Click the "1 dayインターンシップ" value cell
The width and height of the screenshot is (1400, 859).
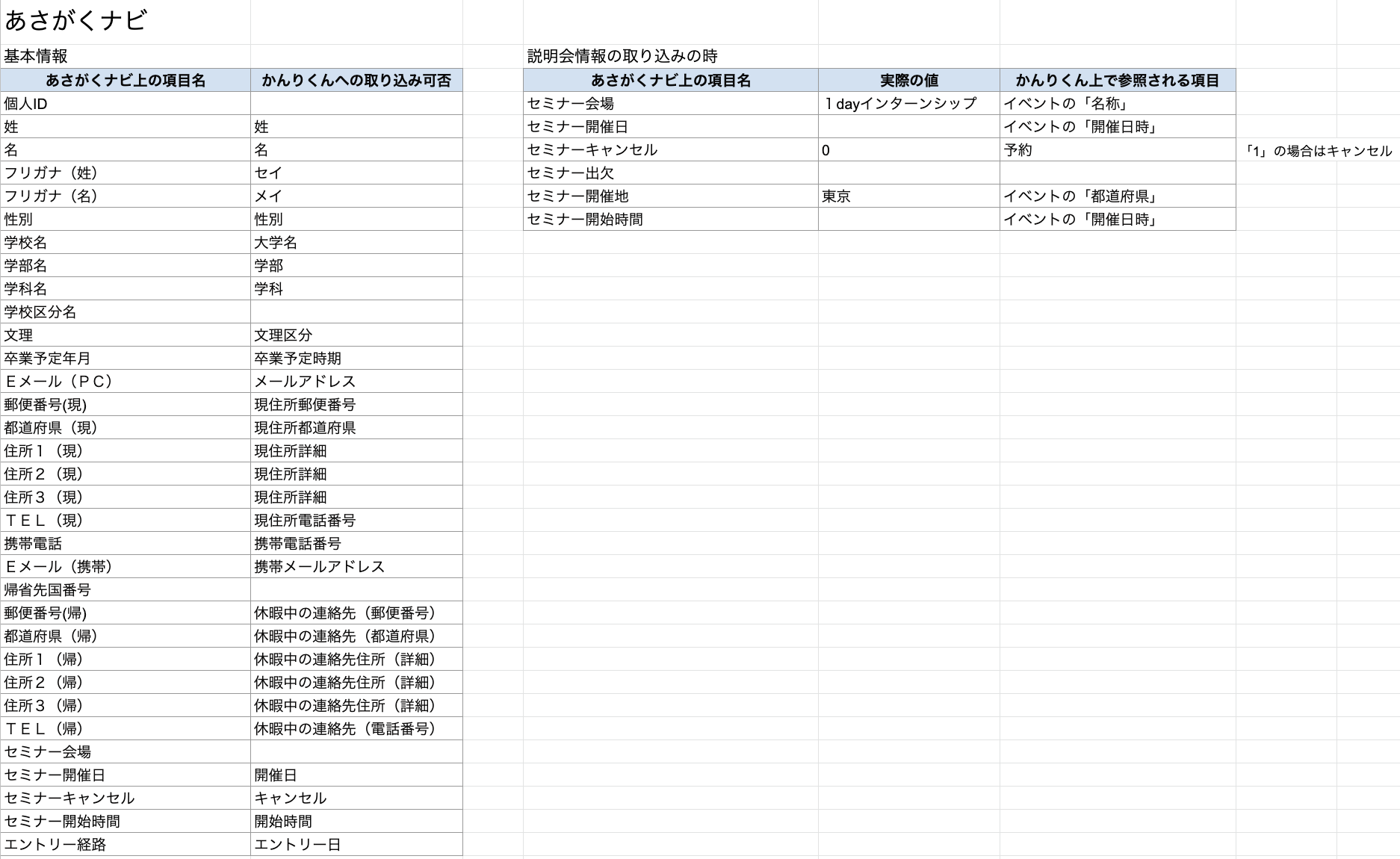[x=900, y=104]
